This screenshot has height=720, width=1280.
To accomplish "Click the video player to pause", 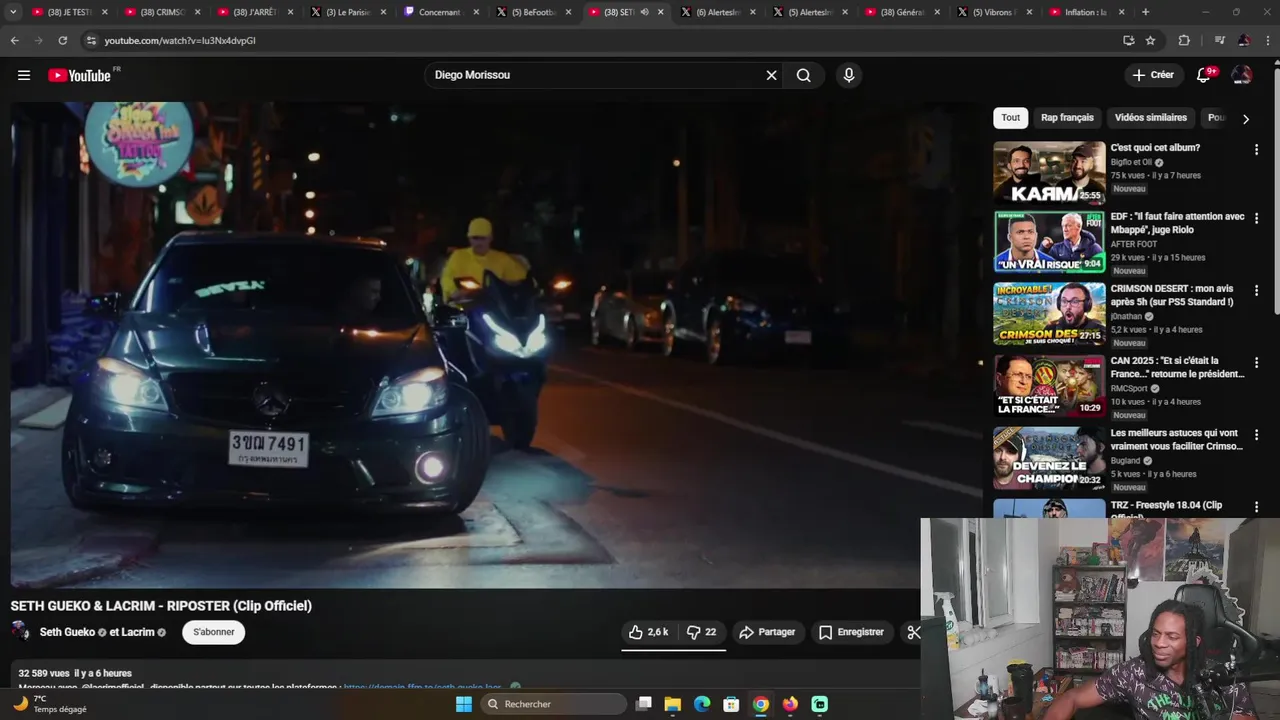I will (x=497, y=345).
